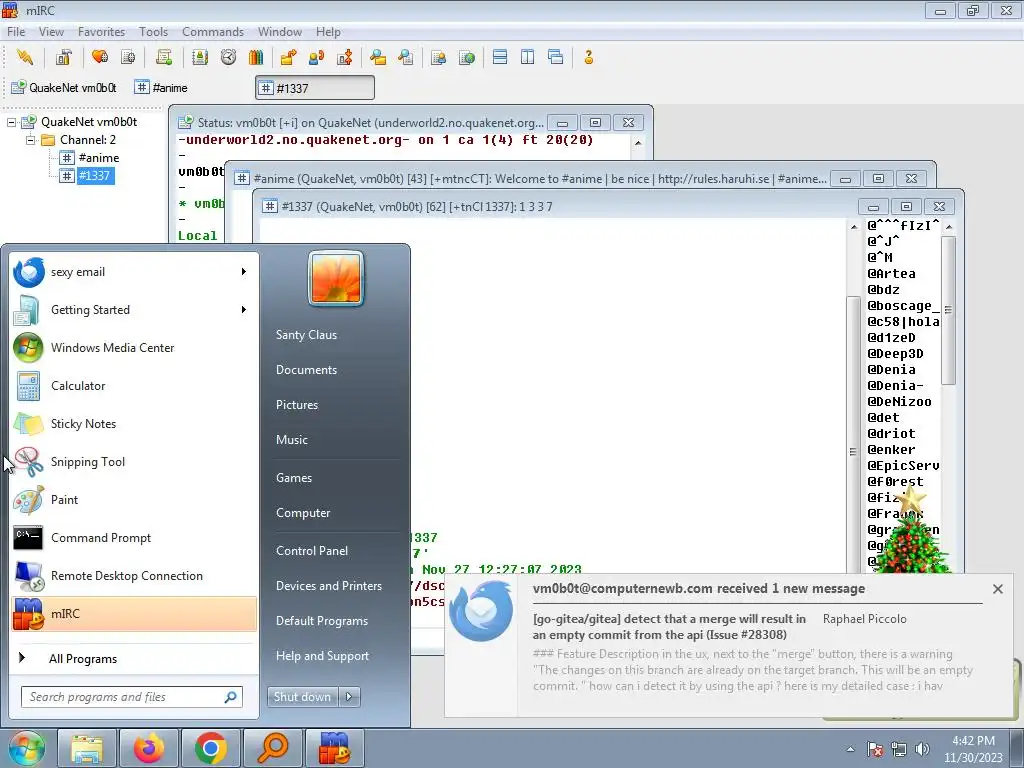
Task: Select #1337 in the treebar
Action: click(95, 176)
